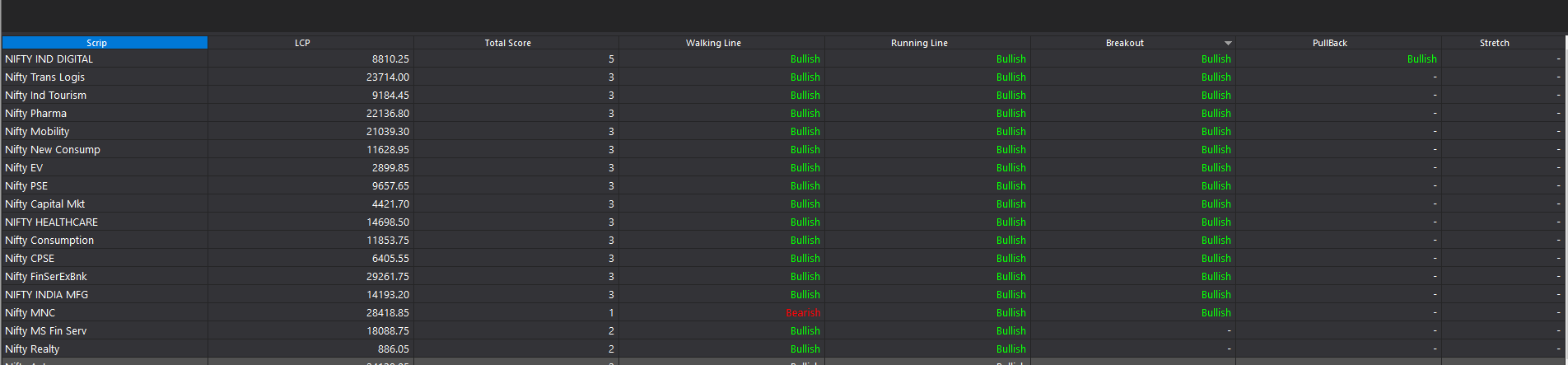Click LCP value 14698.50

point(388,222)
